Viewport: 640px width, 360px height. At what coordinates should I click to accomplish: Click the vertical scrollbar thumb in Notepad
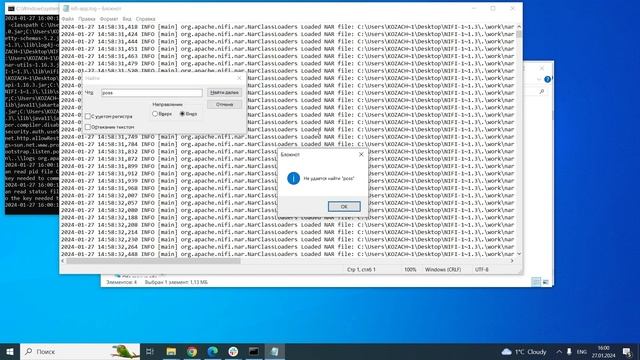(x=519, y=34)
